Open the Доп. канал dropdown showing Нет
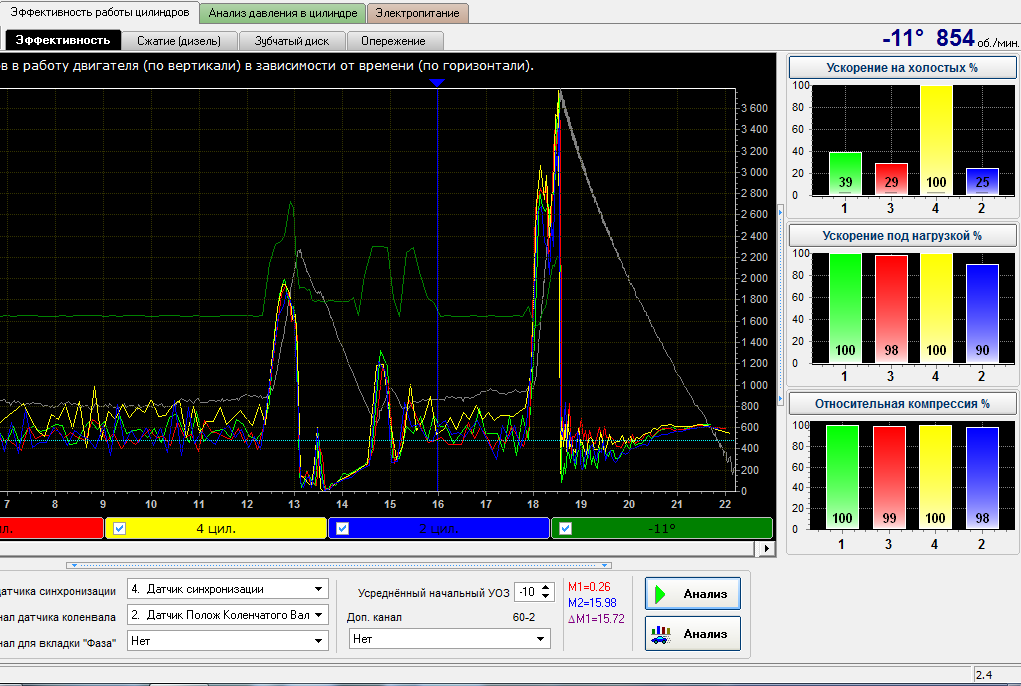The width and height of the screenshot is (1021, 686). (450, 639)
